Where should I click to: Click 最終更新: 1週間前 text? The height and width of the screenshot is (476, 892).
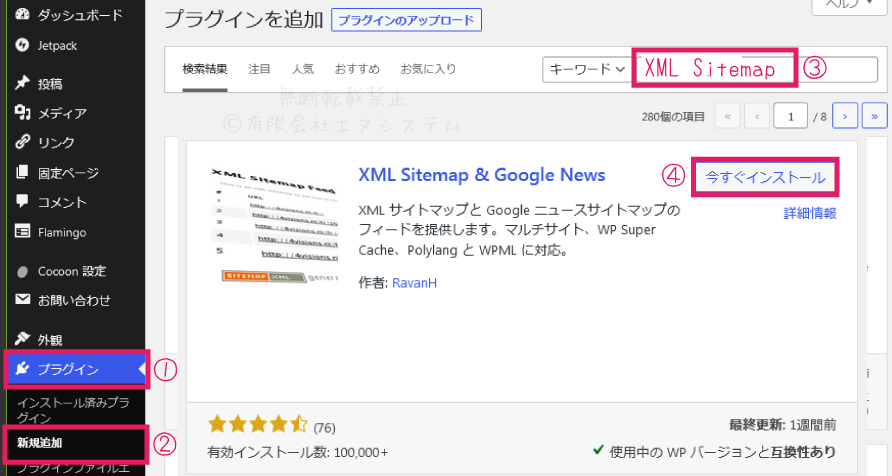783,425
